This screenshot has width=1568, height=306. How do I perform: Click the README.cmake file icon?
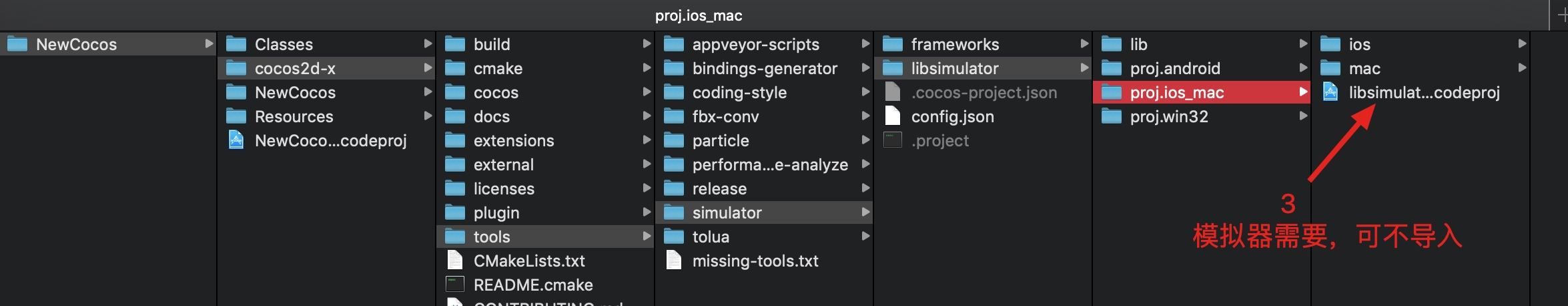click(x=455, y=285)
